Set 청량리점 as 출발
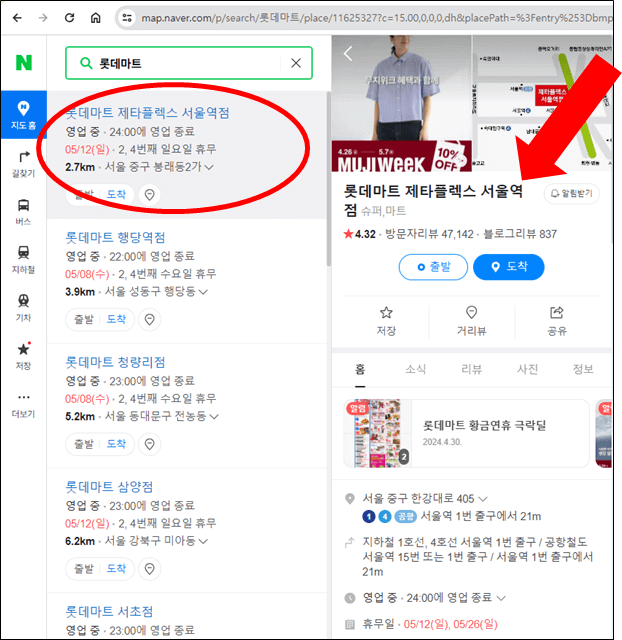 click(x=84, y=444)
